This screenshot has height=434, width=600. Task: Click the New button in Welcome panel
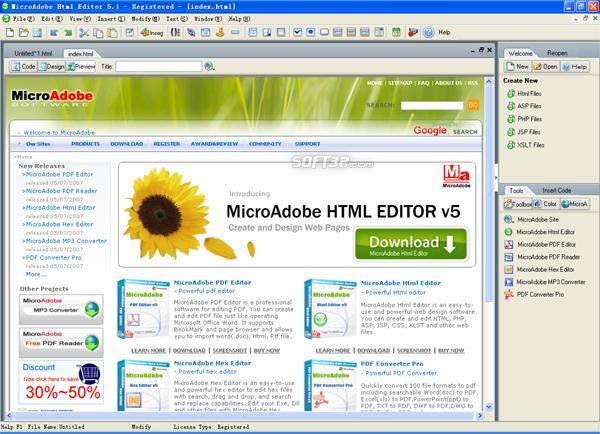(518, 67)
